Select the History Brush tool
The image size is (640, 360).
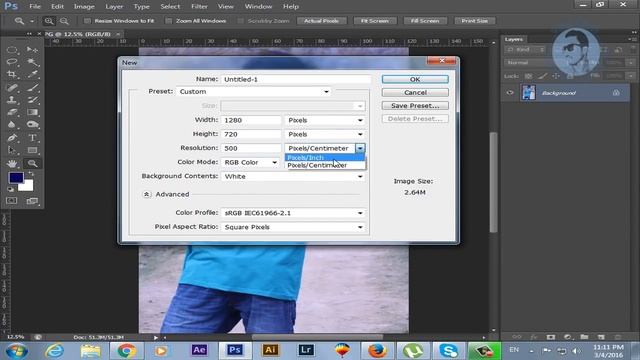(32, 100)
